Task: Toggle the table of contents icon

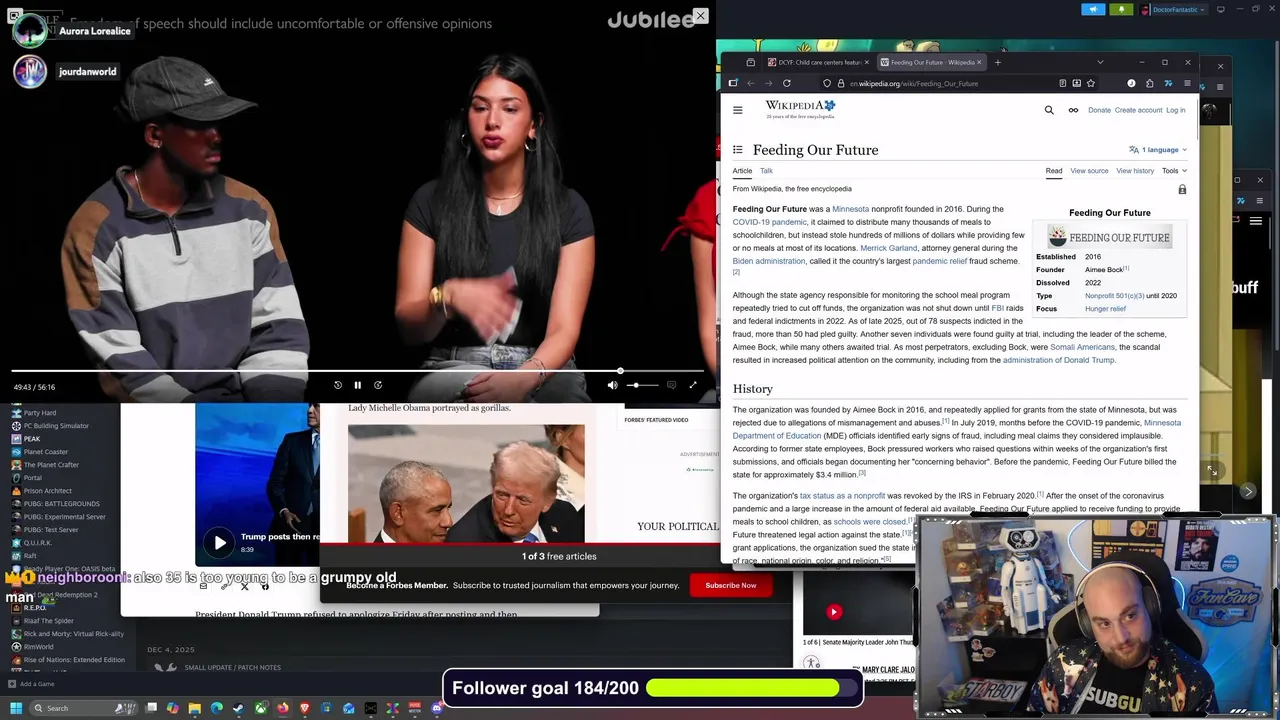Action: click(x=738, y=150)
